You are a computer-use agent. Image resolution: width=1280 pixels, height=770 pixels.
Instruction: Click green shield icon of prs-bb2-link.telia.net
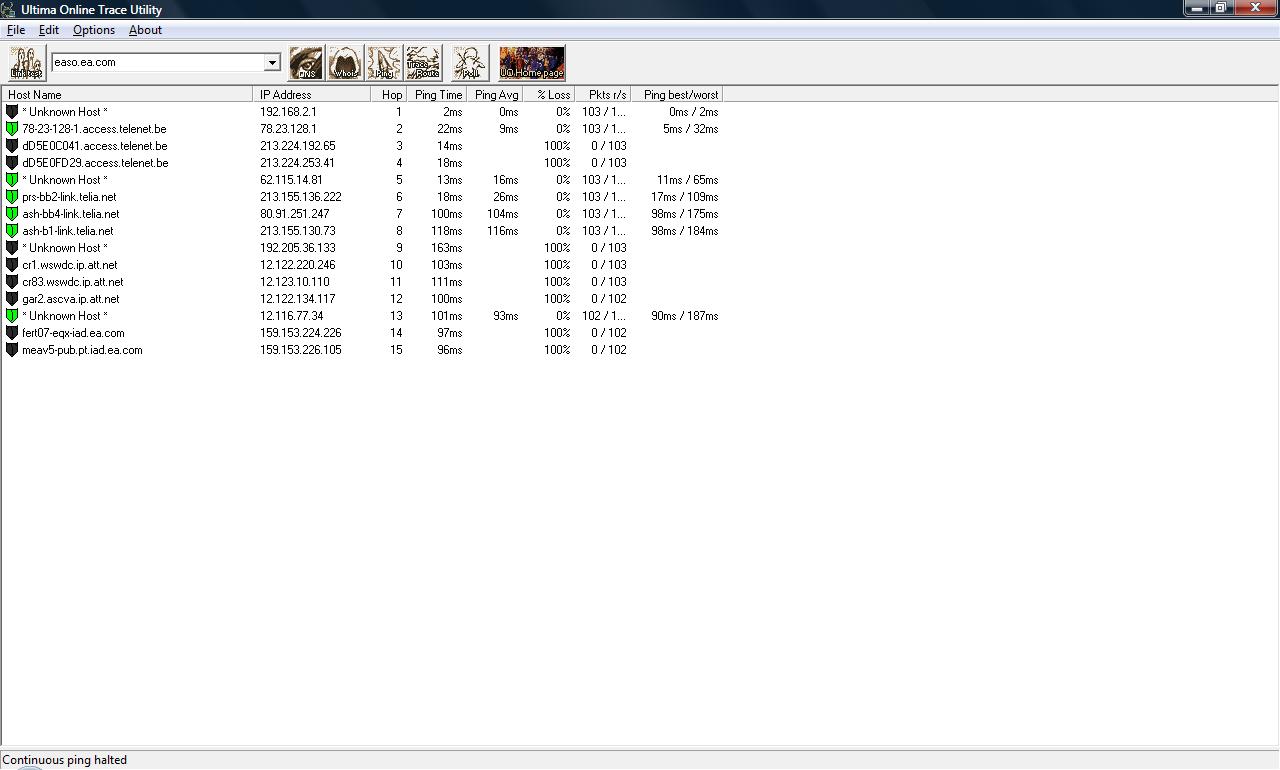[12, 197]
